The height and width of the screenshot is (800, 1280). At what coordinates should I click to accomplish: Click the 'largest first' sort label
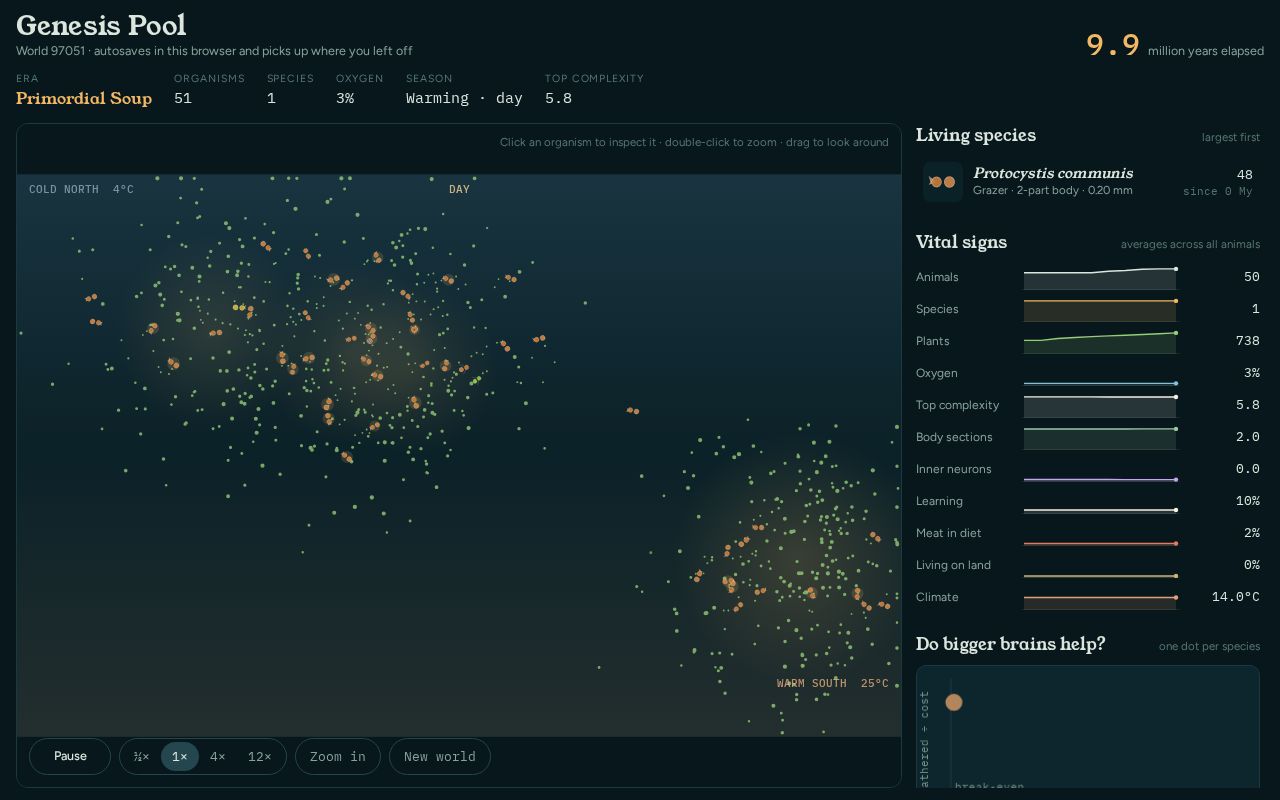[1231, 137]
